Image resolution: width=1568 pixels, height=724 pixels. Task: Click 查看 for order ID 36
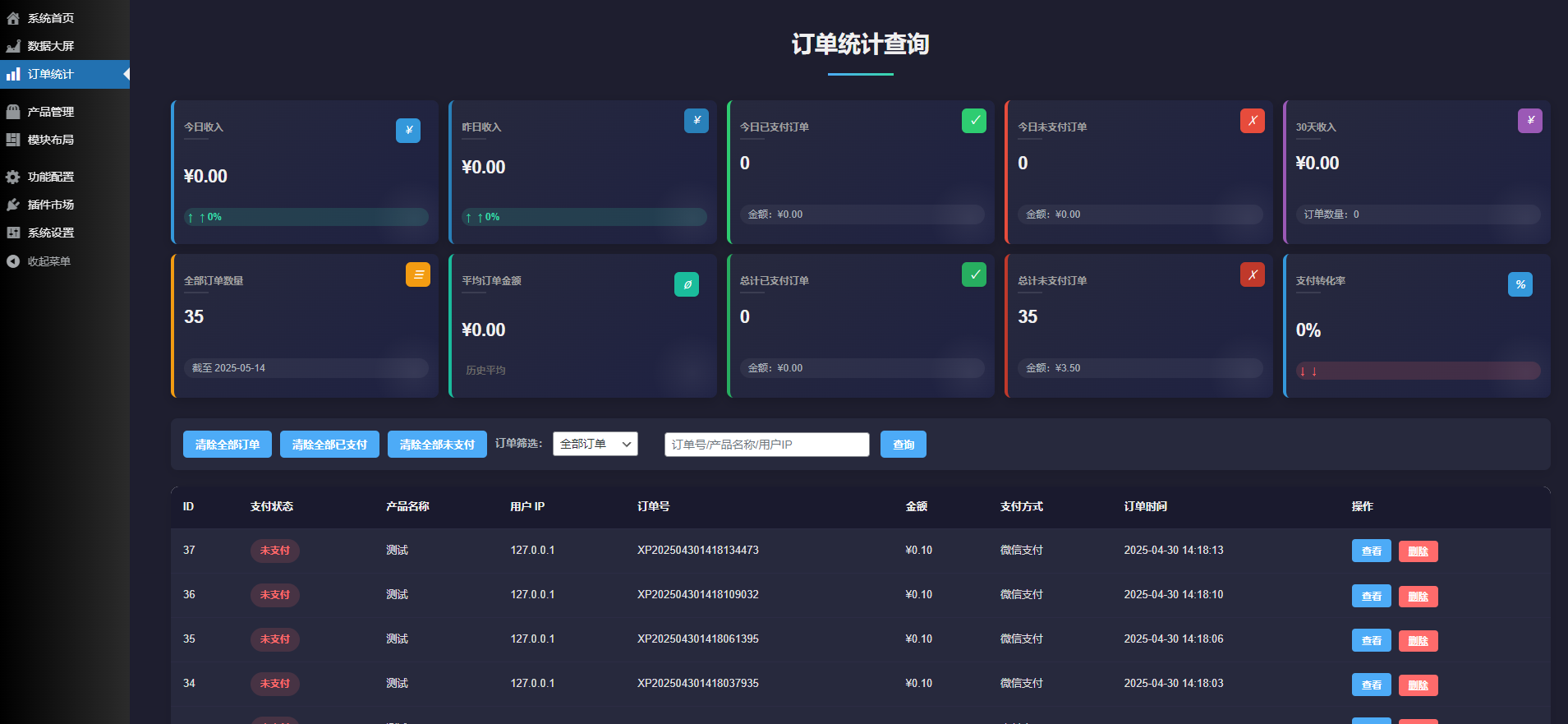click(x=1372, y=596)
